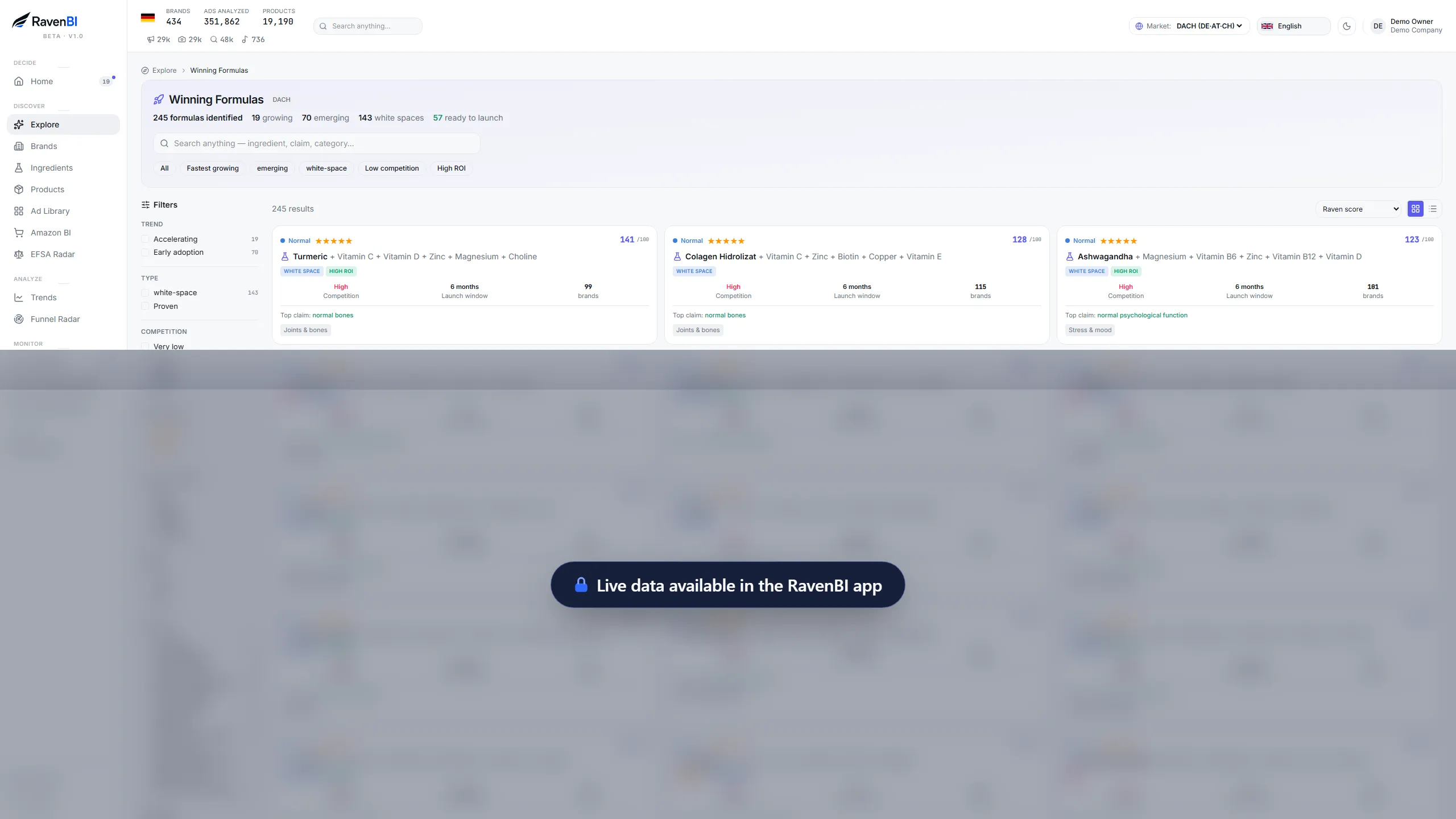Toggle dark mode moon icon
1456x819 pixels.
pos(1346,26)
